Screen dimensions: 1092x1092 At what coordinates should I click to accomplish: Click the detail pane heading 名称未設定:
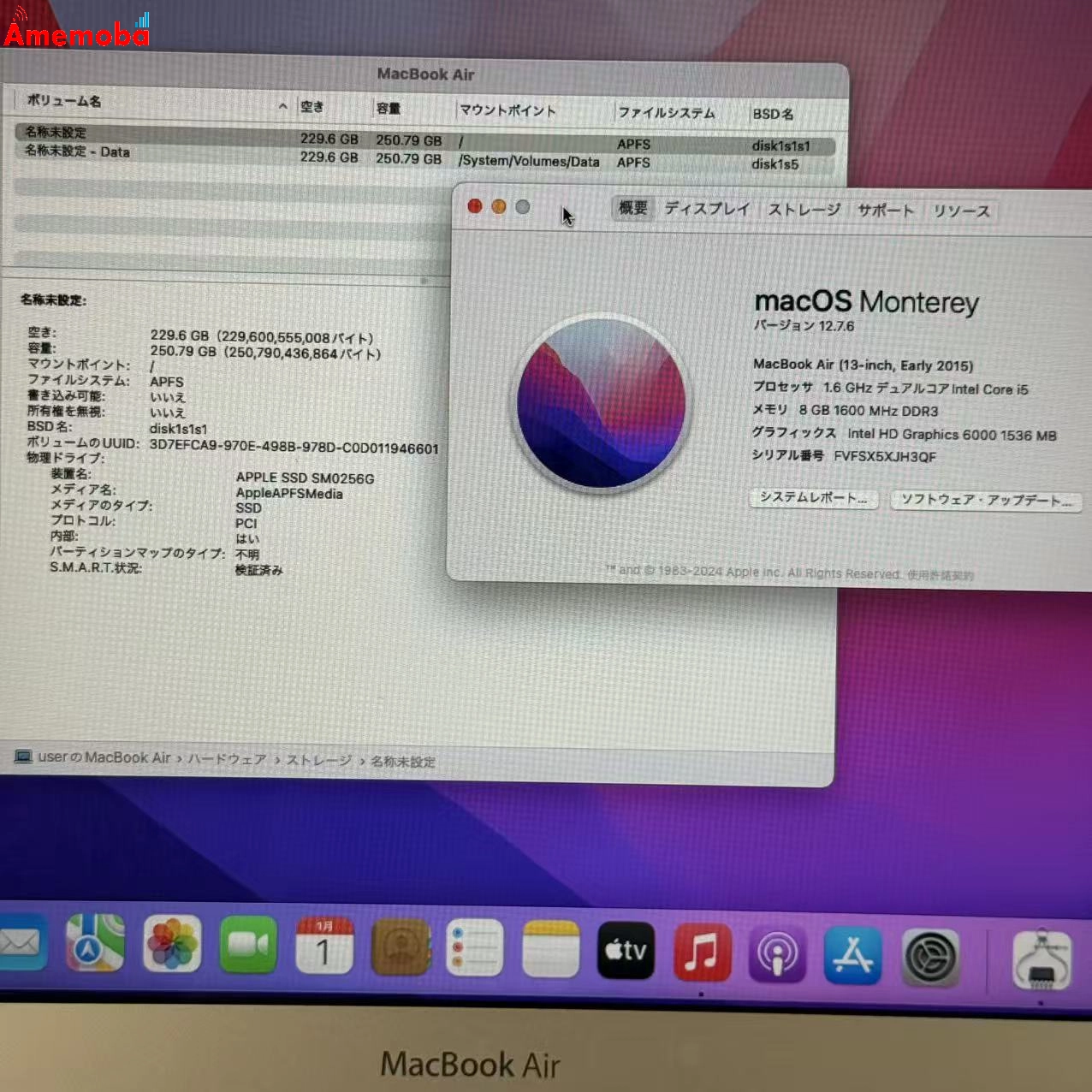click(54, 300)
